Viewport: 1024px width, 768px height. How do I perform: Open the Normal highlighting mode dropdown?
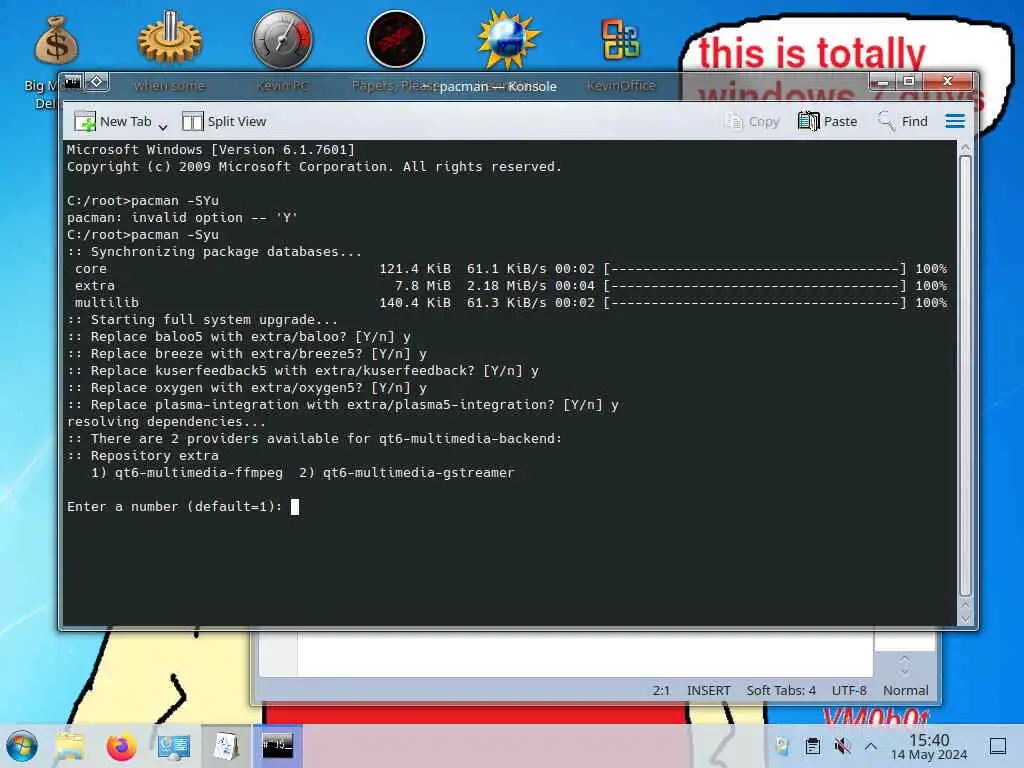click(905, 690)
